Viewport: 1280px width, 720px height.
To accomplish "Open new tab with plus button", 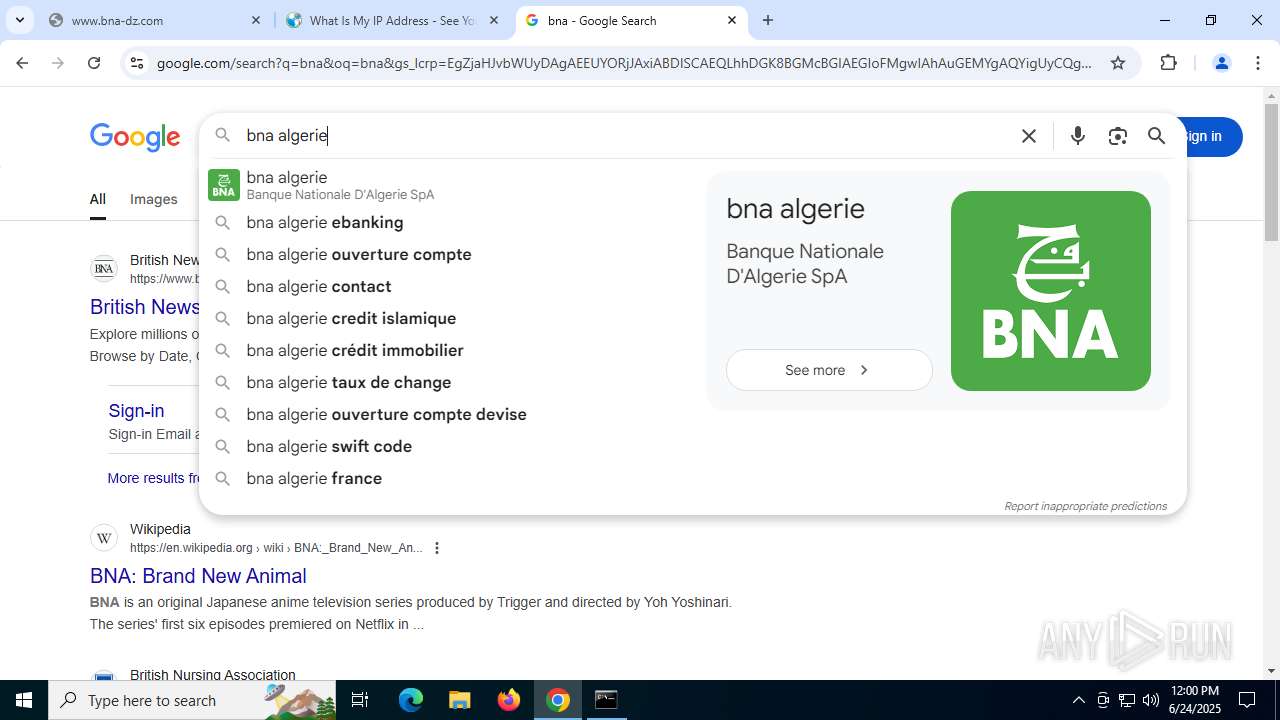I will [x=768, y=20].
